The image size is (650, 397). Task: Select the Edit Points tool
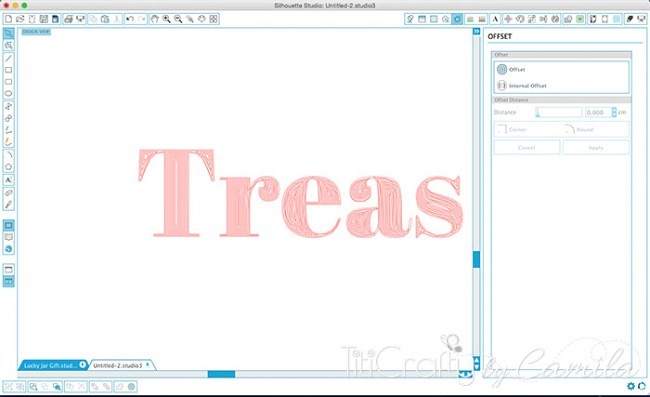[8, 45]
